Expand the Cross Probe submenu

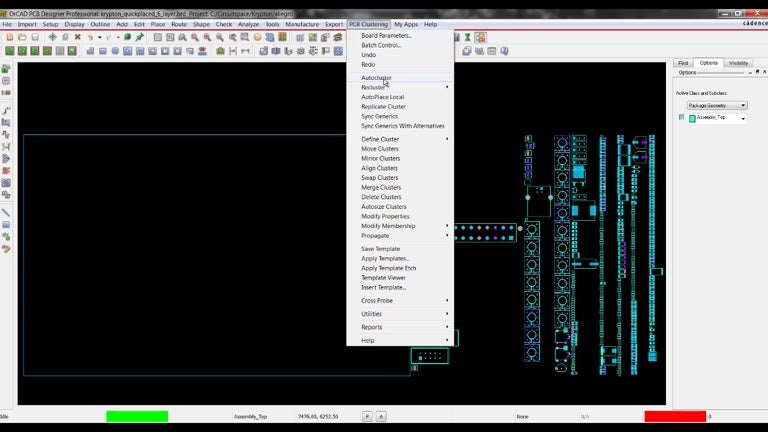tap(404, 301)
